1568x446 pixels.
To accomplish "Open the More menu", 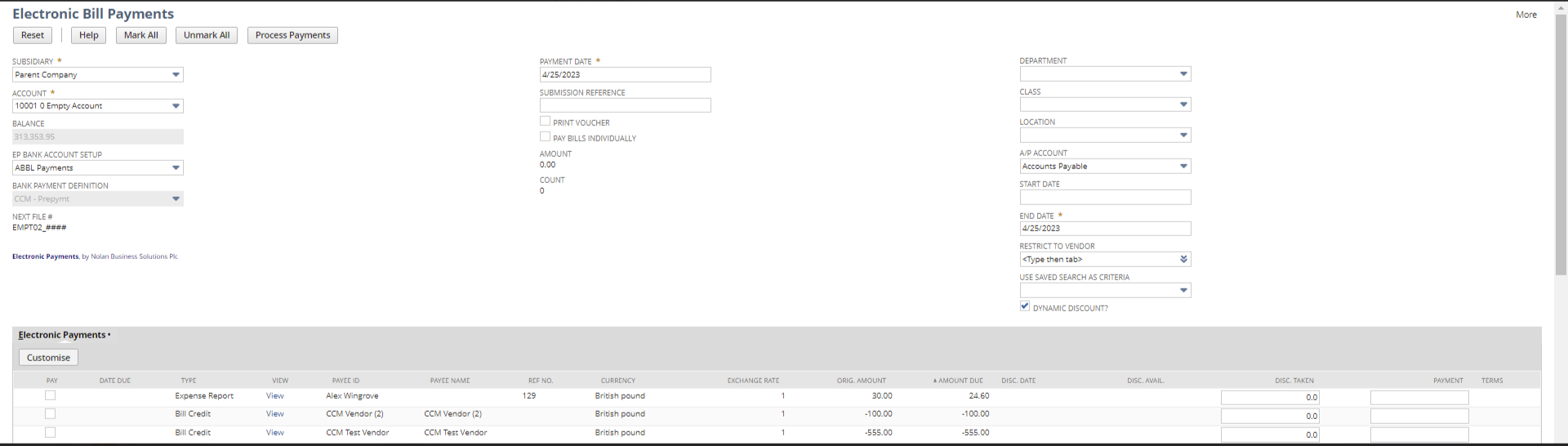I will point(1526,15).
